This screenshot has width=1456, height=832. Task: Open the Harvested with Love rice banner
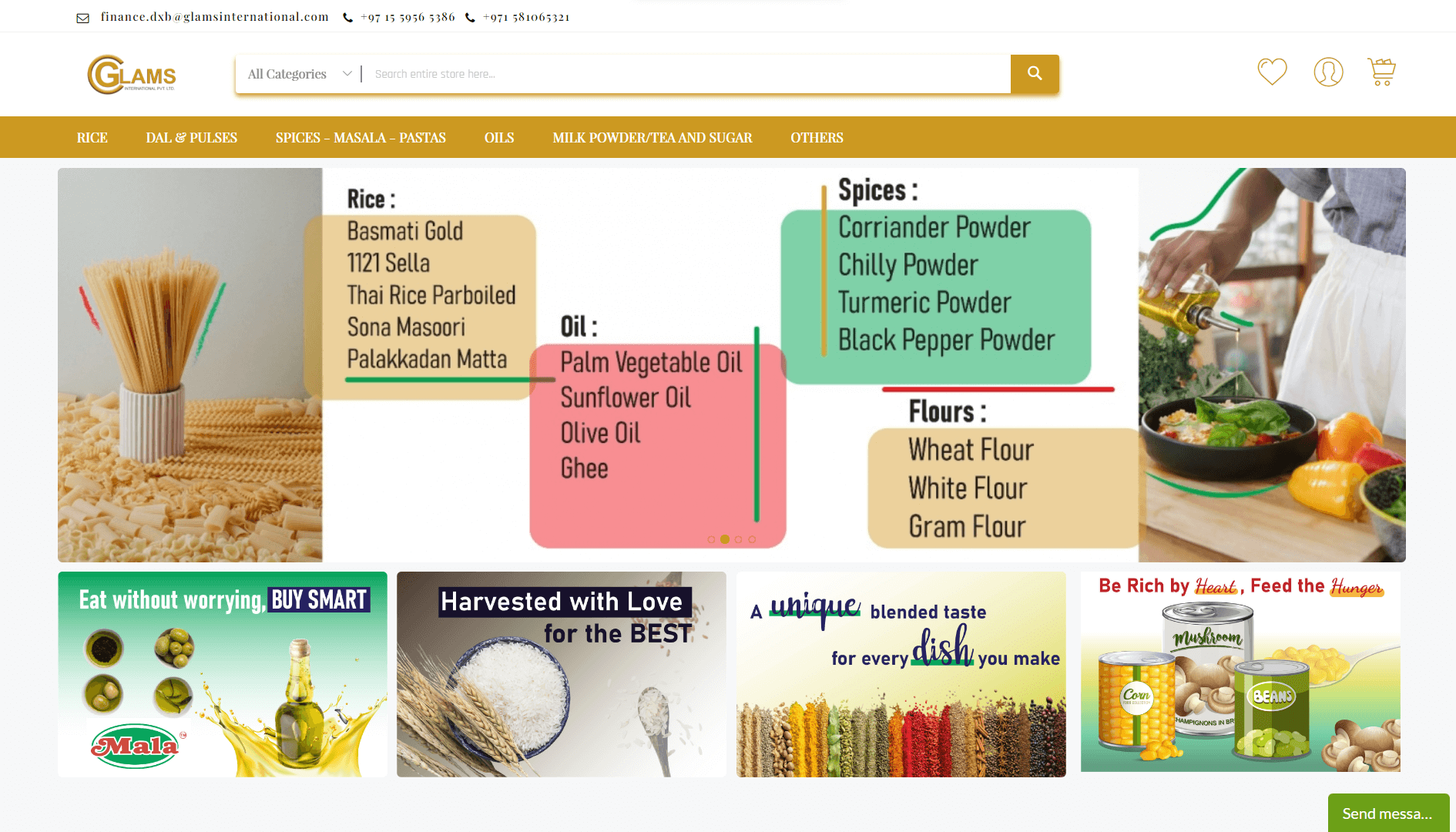[x=561, y=674]
